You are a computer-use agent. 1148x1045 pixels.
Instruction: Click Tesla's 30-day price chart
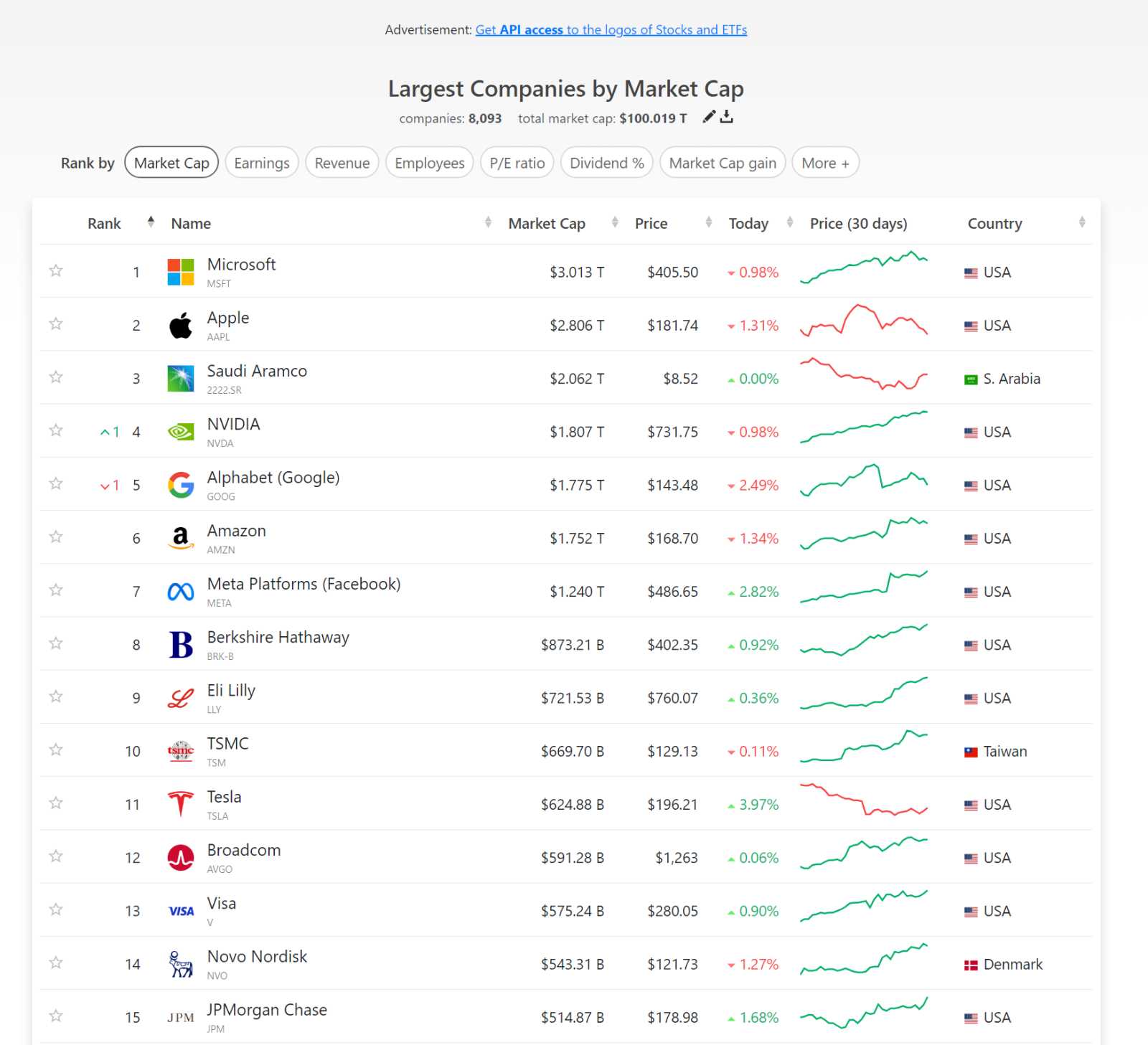coord(864,800)
